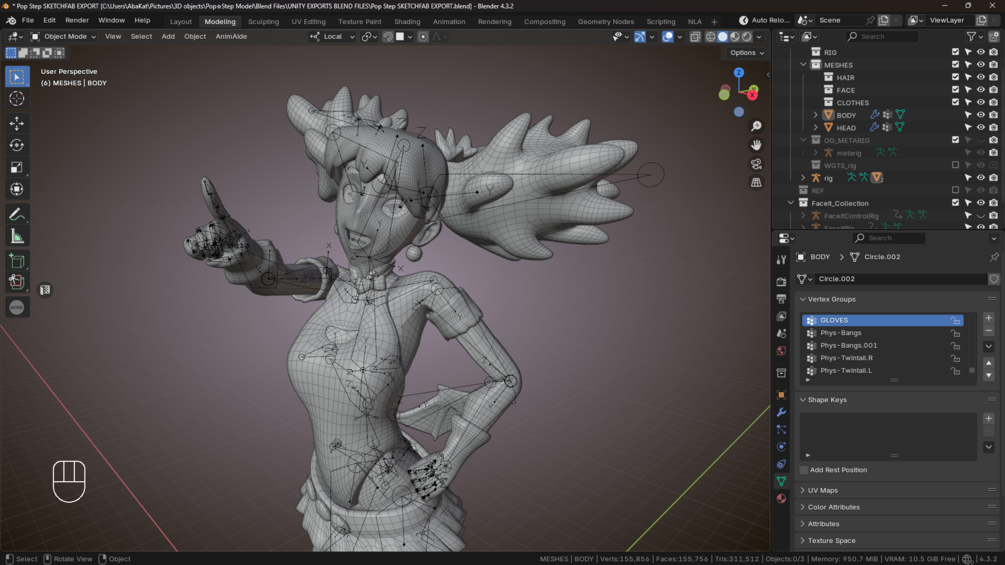This screenshot has height=565, width=1005.
Task: Select the Phys-Twintail.R vertex group
Action: coord(882,358)
